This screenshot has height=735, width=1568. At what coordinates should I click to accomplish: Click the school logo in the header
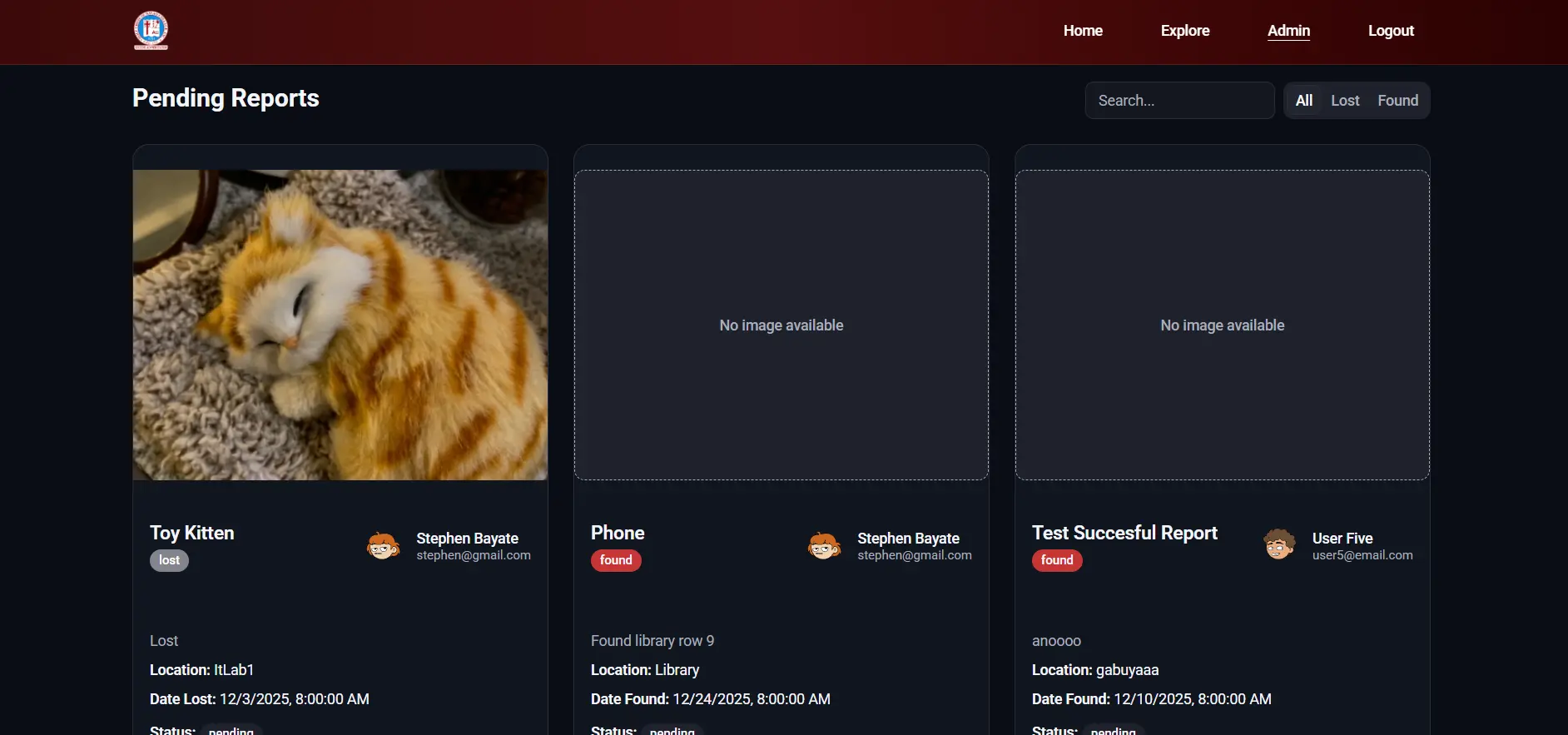click(151, 30)
